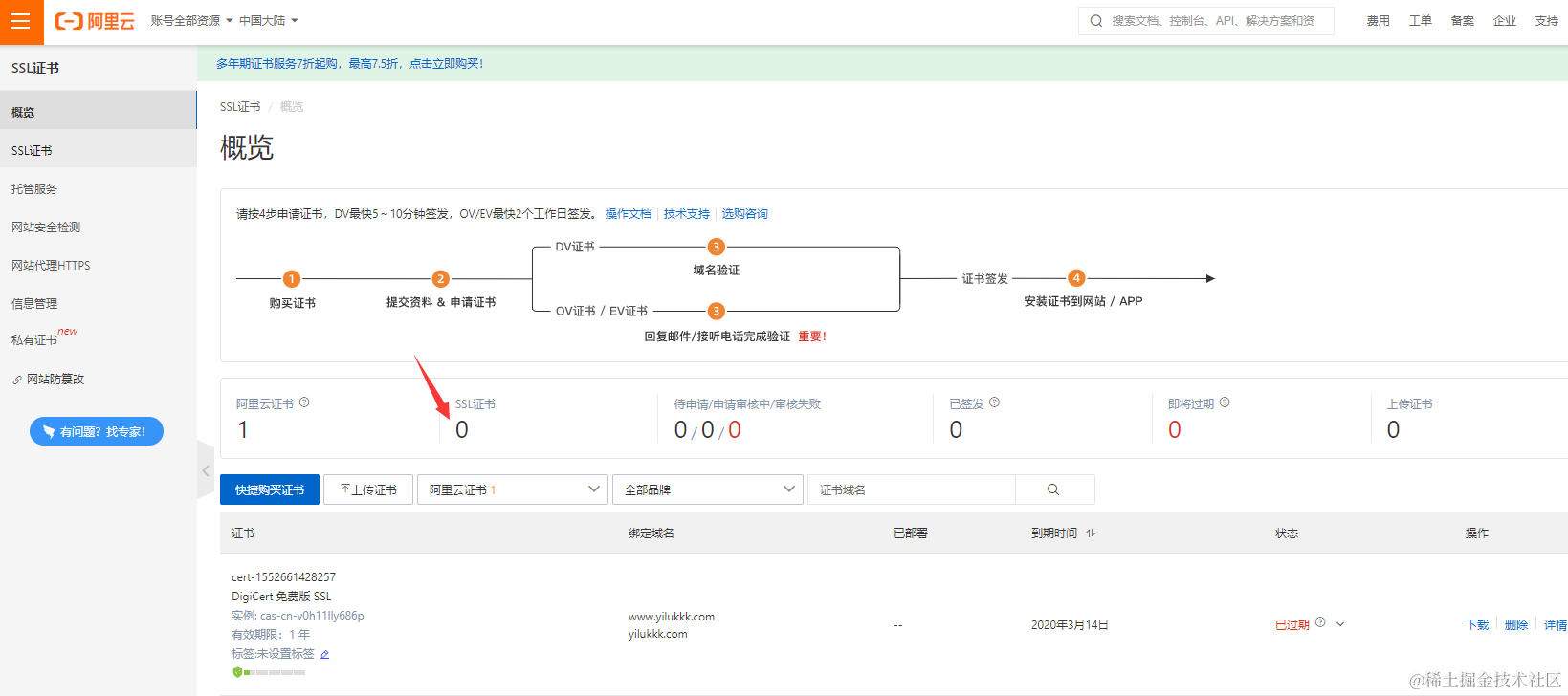
Task: Open 技术支持 link
Action: (687, 214)
